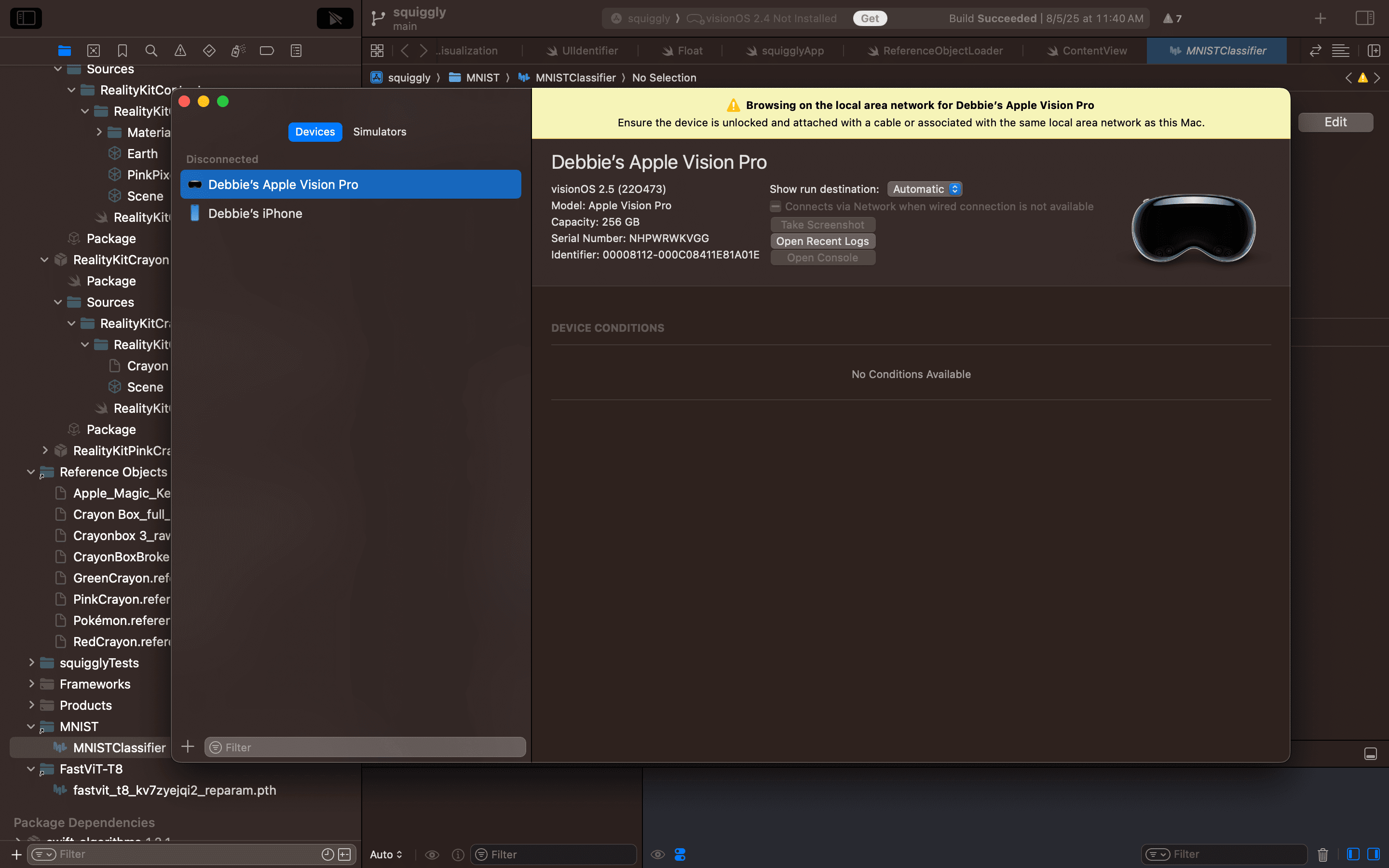Collapse the Reference Objects group
The image size is (1389, 868).
pos(31,472)
